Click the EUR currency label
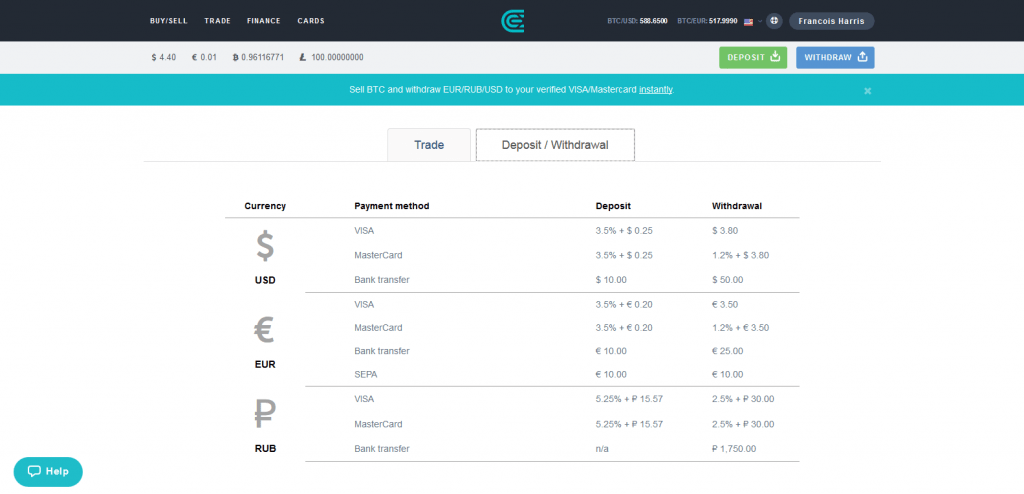The width and height of the screenshot is (1024, 494). pyautogui.click(x=265, y=365)
